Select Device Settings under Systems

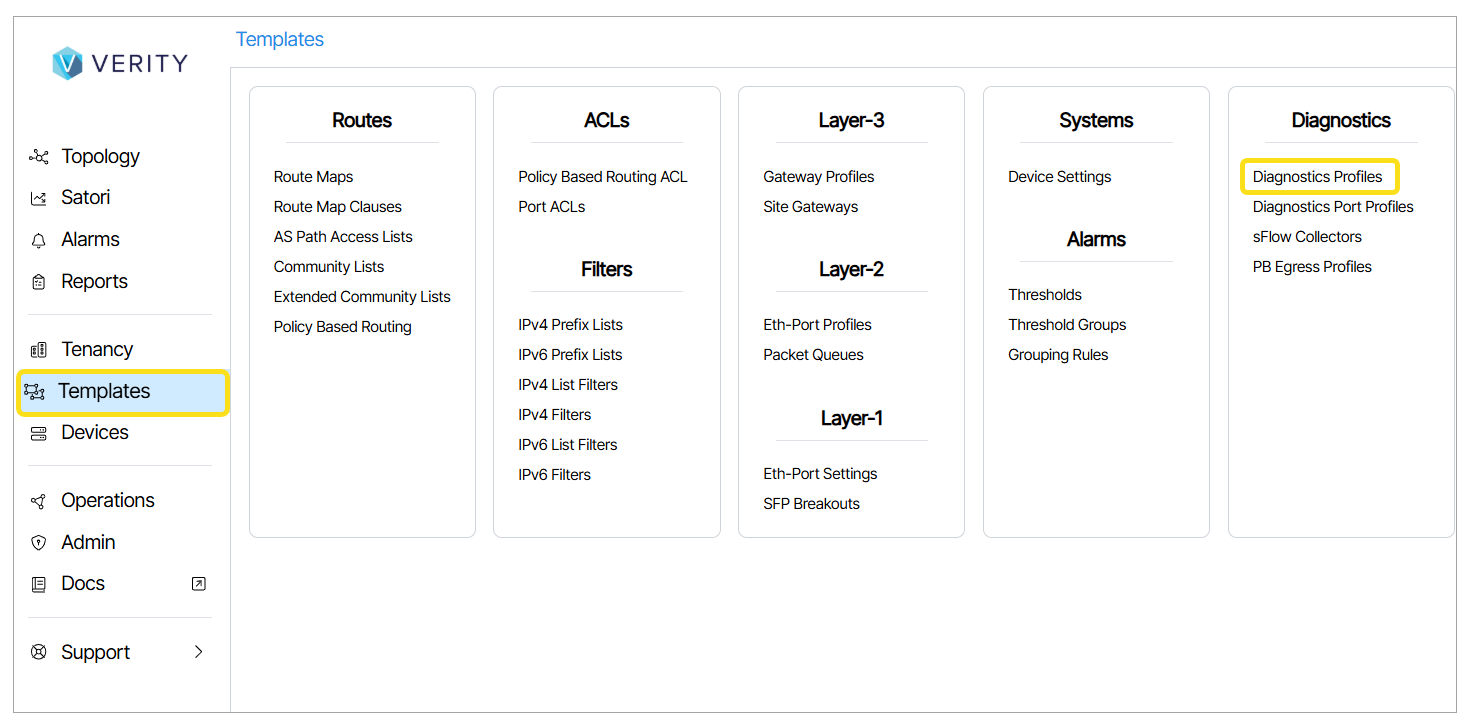click(x=1059, y=177)
